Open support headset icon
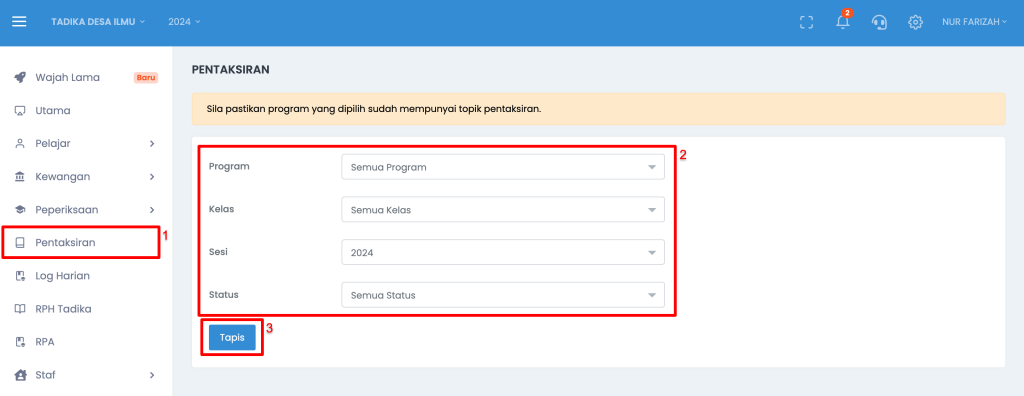1024x396 pixels. pos(879,22)
